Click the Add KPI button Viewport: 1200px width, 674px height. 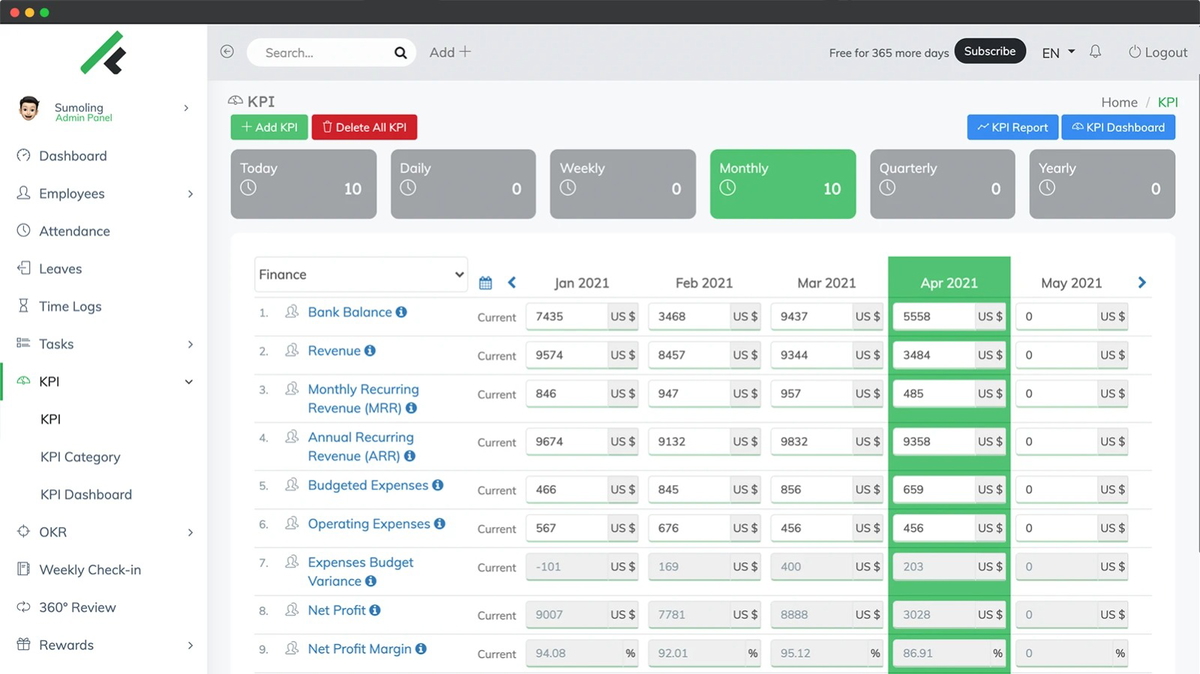(268, 127)
